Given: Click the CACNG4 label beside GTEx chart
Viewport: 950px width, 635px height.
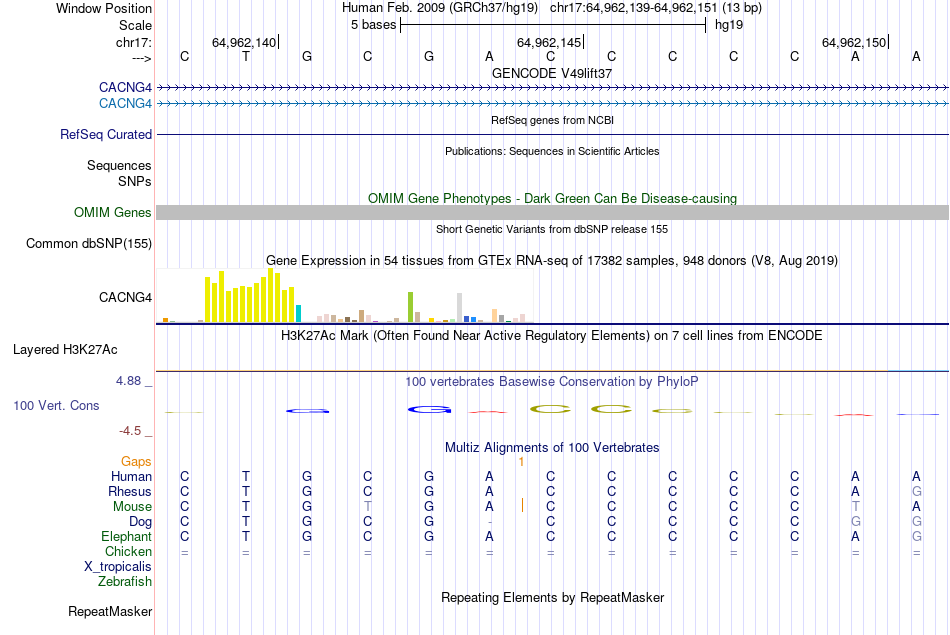Looking at the screenshot, I should [125, 298].
